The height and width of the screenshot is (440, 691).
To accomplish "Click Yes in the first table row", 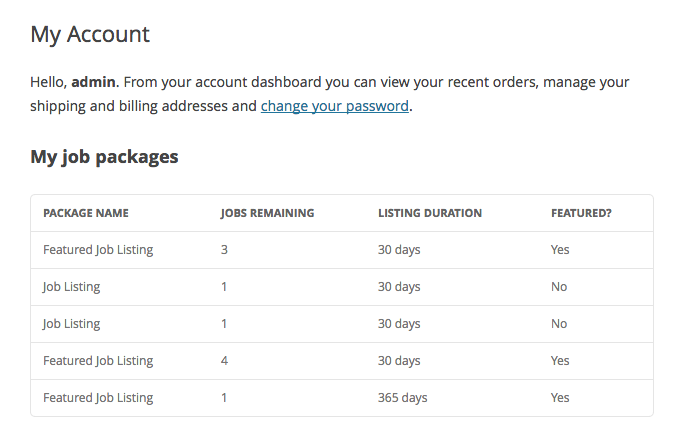I will (560, 250).
